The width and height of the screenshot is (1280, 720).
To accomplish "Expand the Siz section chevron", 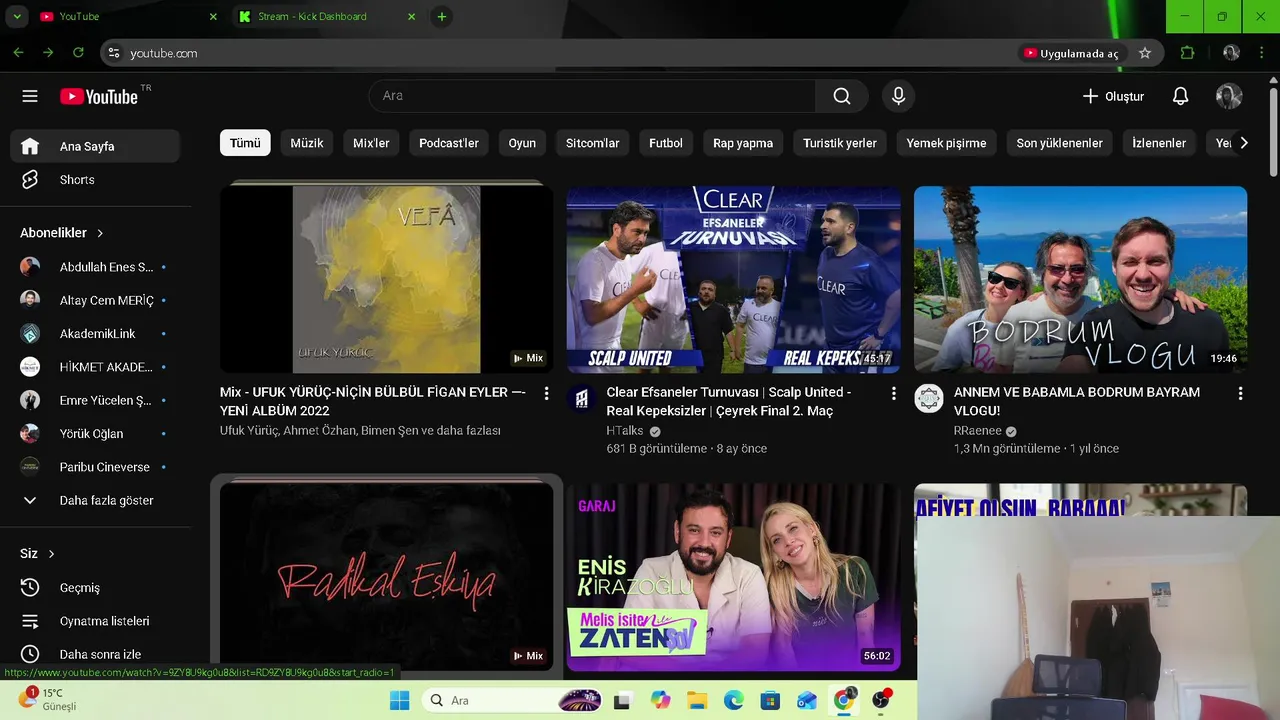I will [x=52, y=554].
